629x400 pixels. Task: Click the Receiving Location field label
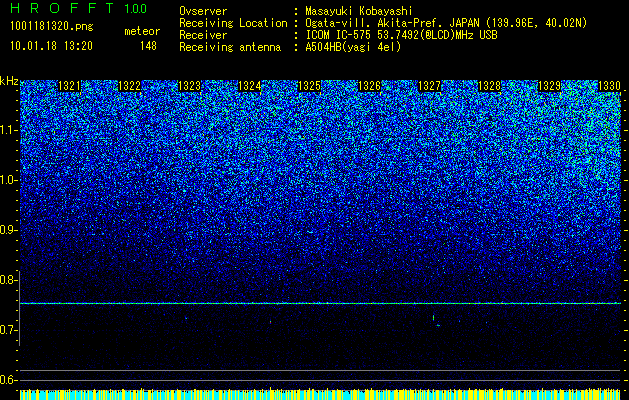233,23
